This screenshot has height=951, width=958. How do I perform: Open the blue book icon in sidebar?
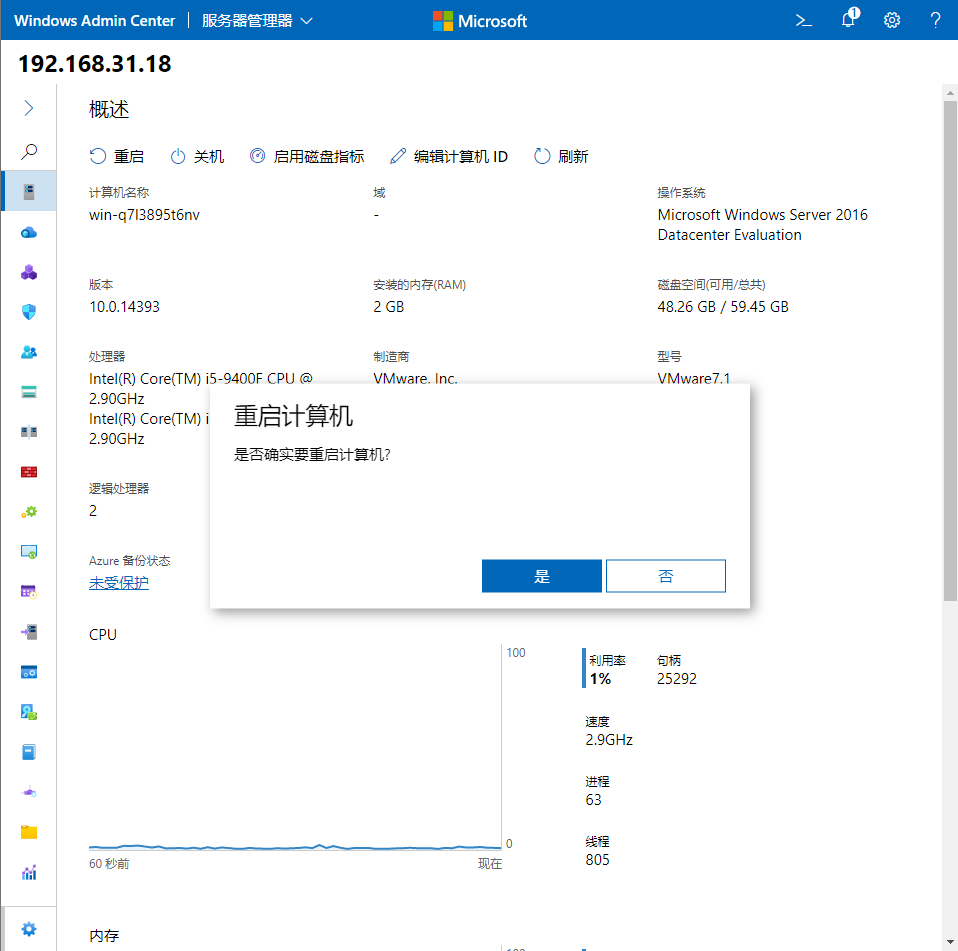(x=29, y=752)
